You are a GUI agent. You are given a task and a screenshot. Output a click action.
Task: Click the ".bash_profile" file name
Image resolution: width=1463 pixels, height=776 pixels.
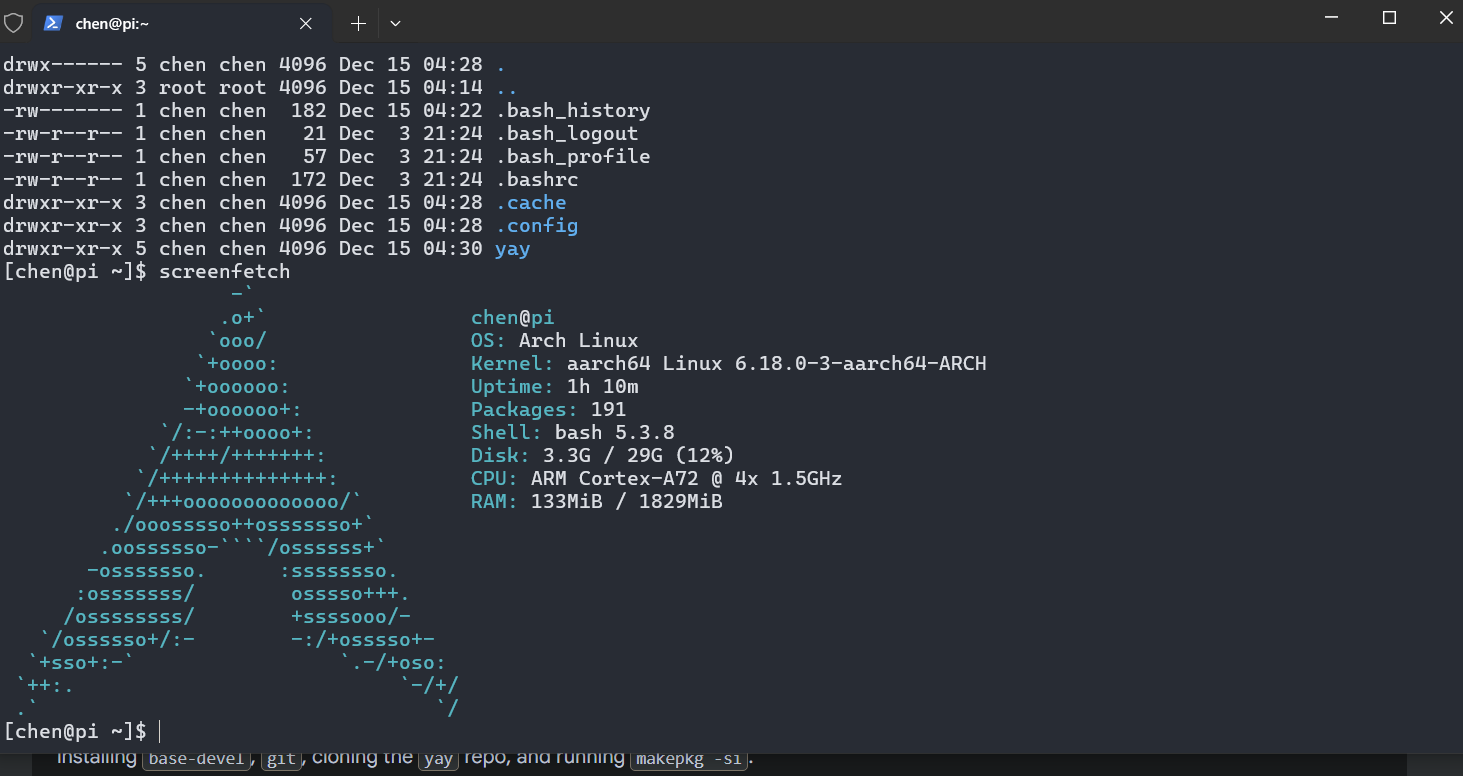tap(573, 157)
